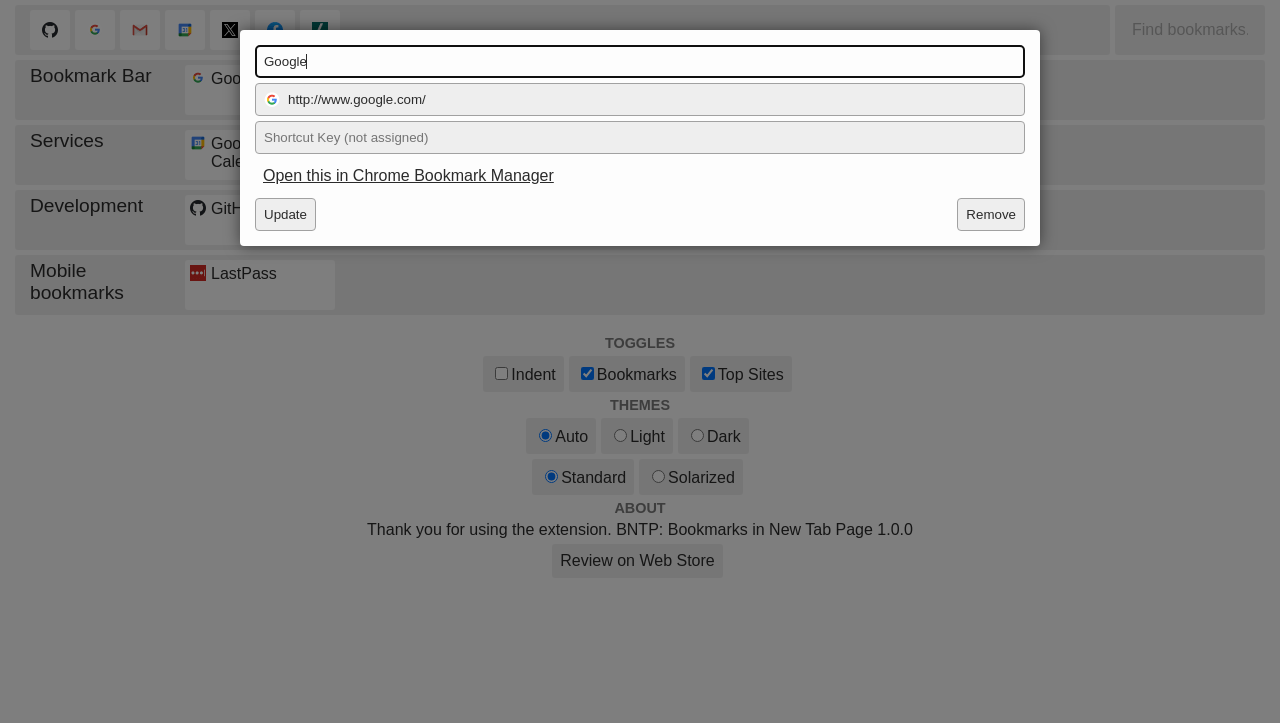Image resolution: width=1280 pixels, height=723 pixels.
Task: Open Gmail from the top sites row
Action: pos(140,30)
